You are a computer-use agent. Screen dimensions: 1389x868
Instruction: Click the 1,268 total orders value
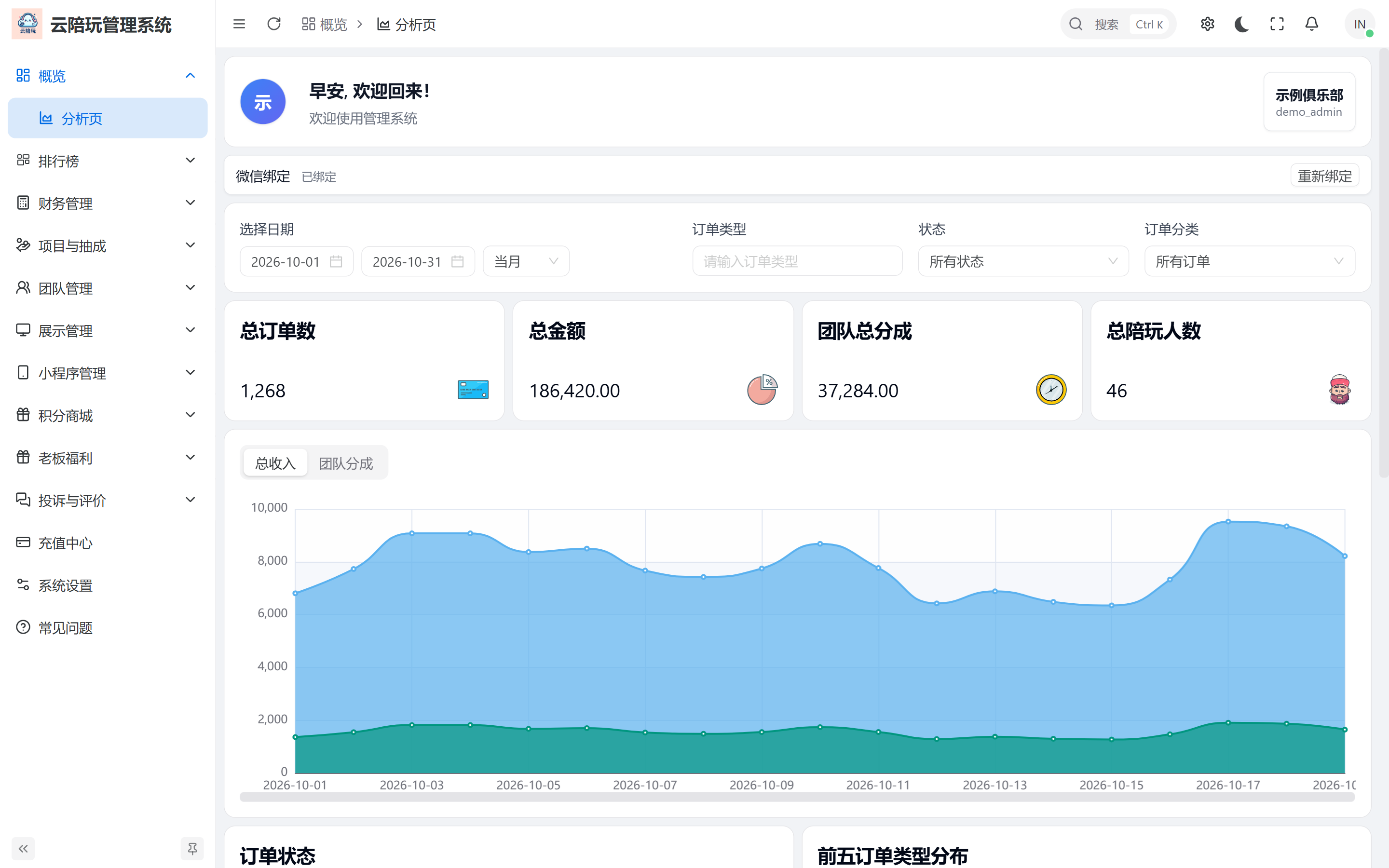[x=263, y=391]
